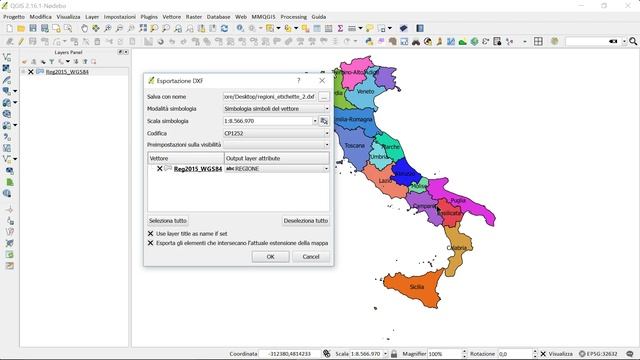Open the statistics summary Sigma icon
This screenshot has width=640, height=360.
pyautogui.click(x=340, y=28)
